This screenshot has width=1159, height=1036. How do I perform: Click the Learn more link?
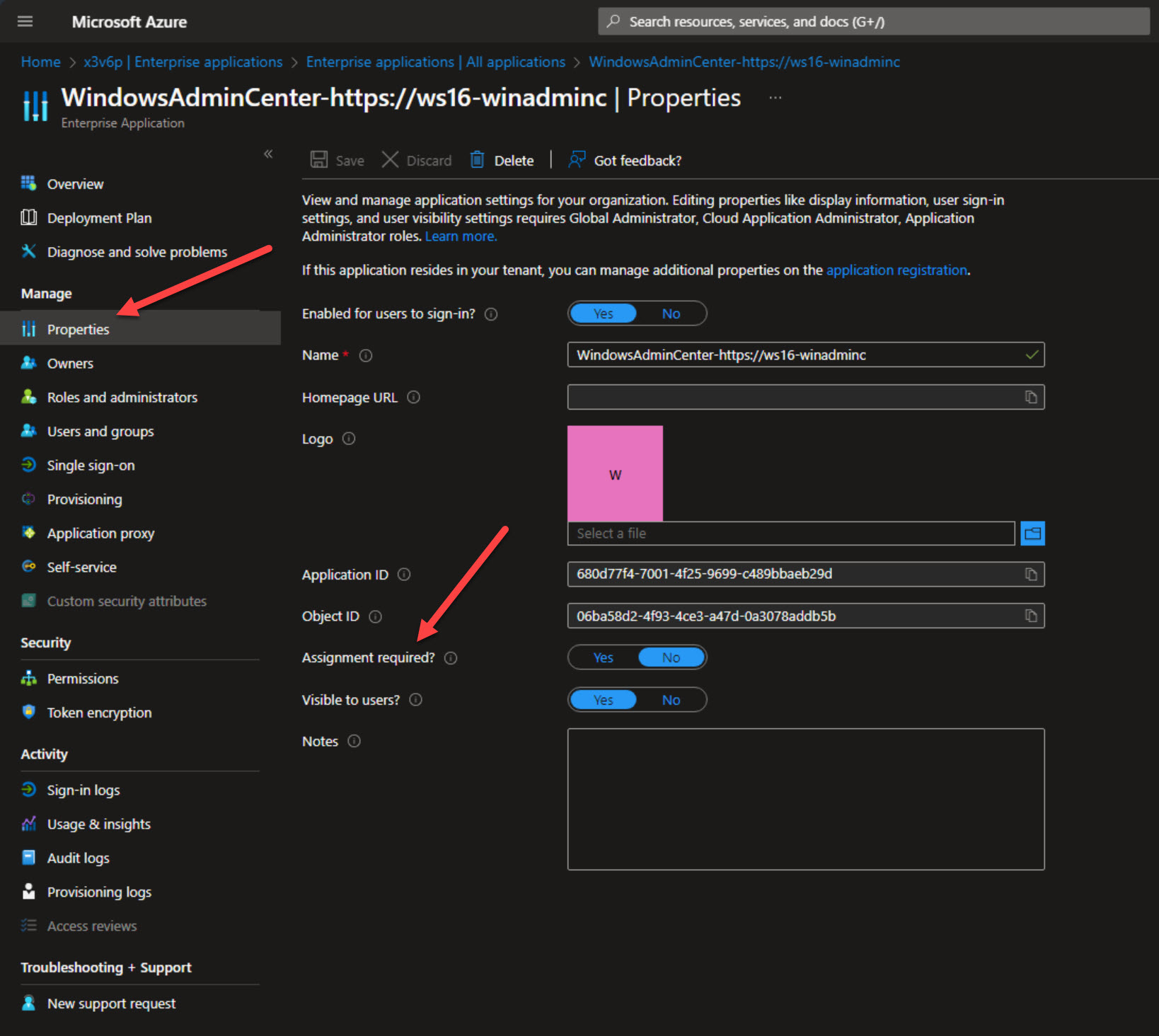point(459,236)
